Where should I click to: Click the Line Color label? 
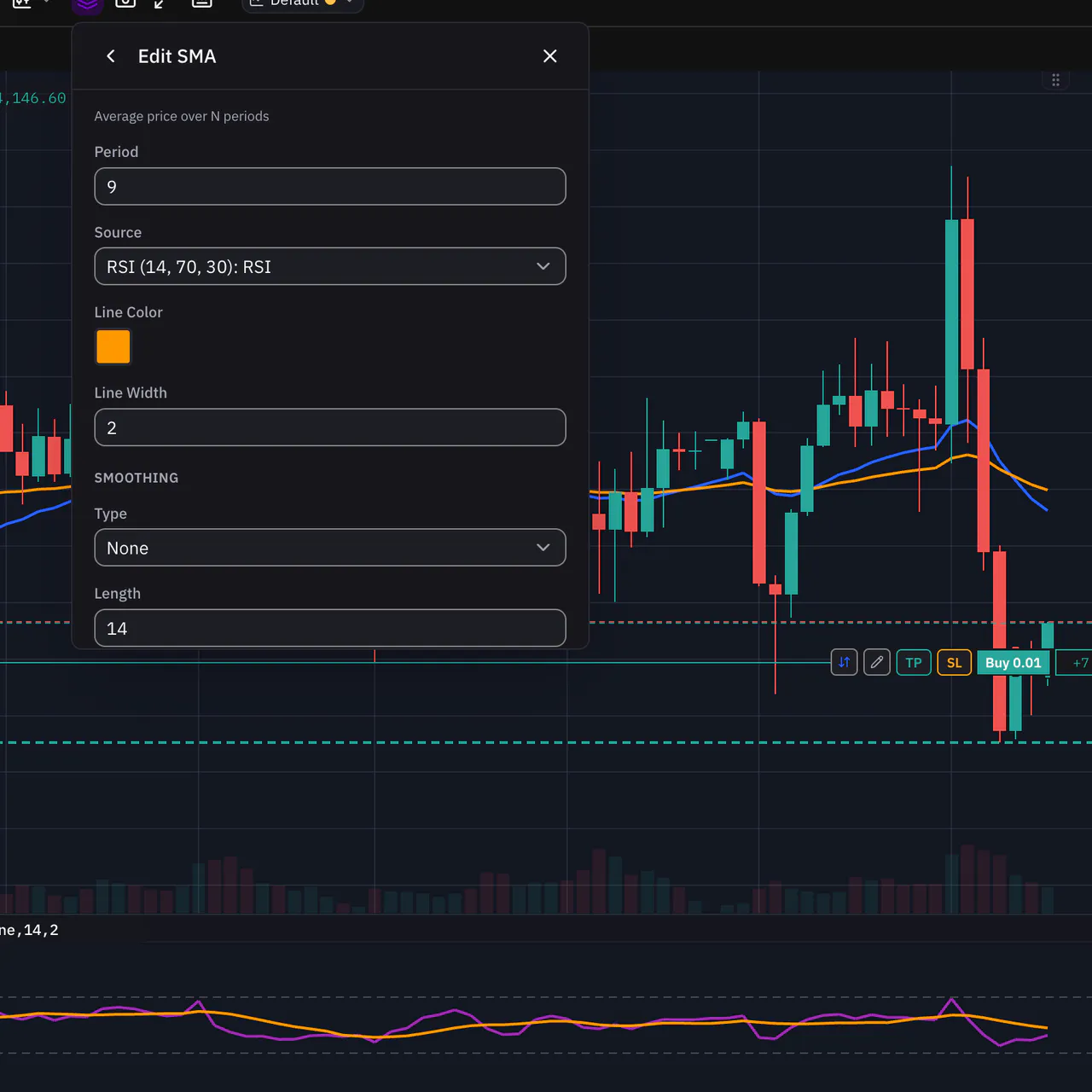pos(129,312)
